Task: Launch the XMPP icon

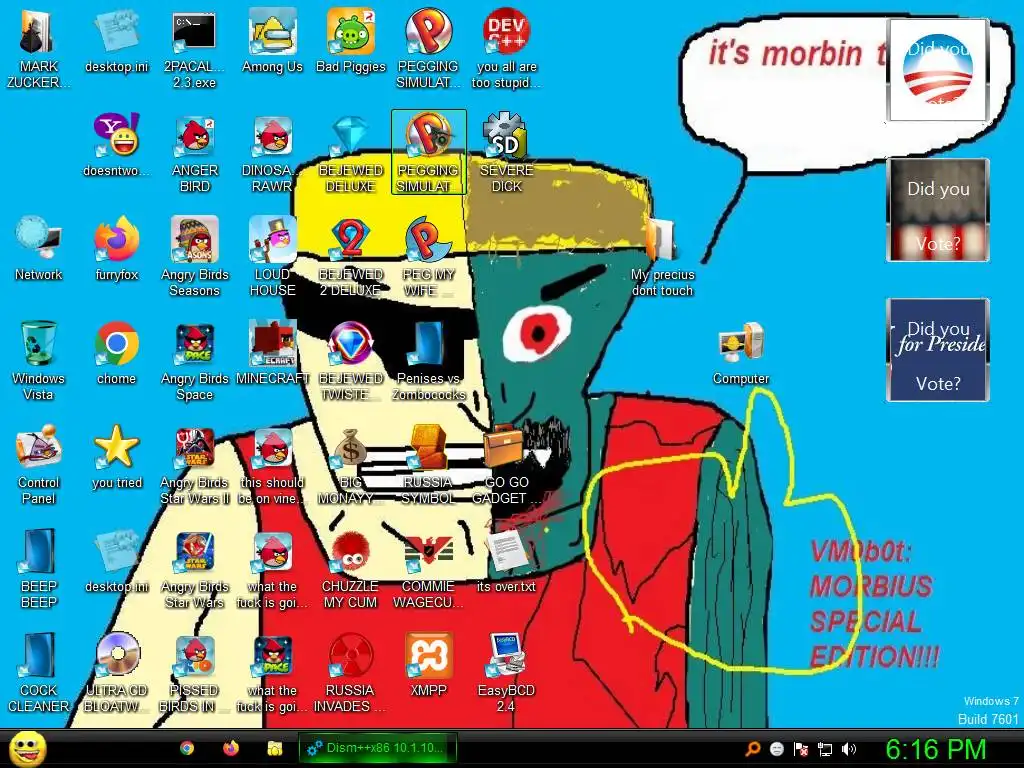Action: [428, 664]
